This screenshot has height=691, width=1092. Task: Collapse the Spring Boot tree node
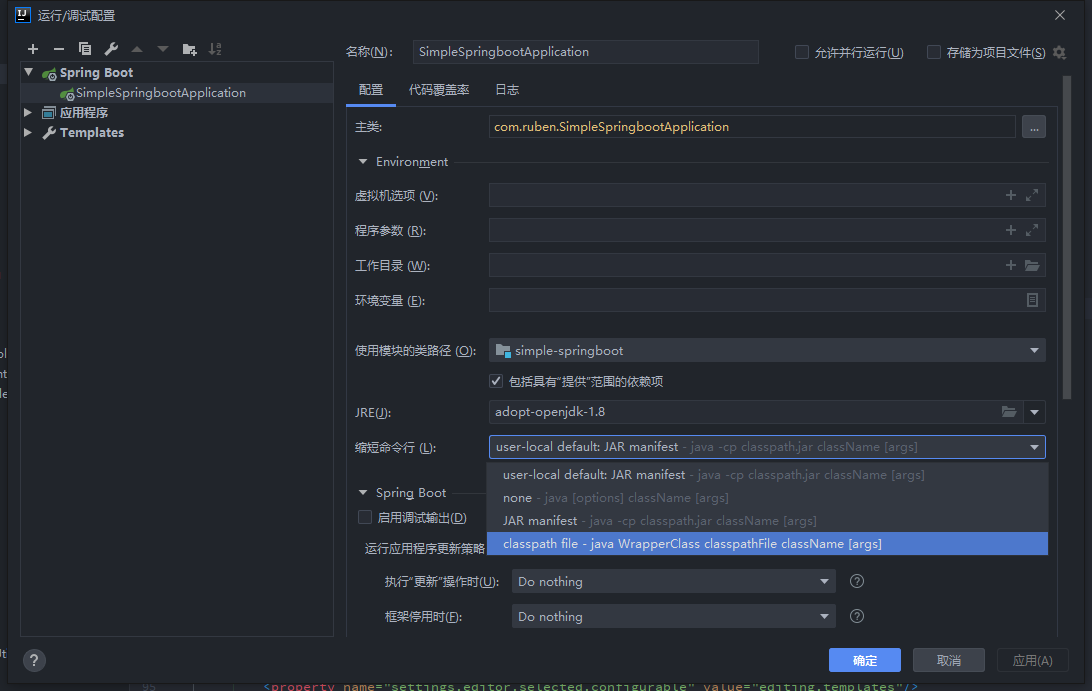tap(29, 73)
